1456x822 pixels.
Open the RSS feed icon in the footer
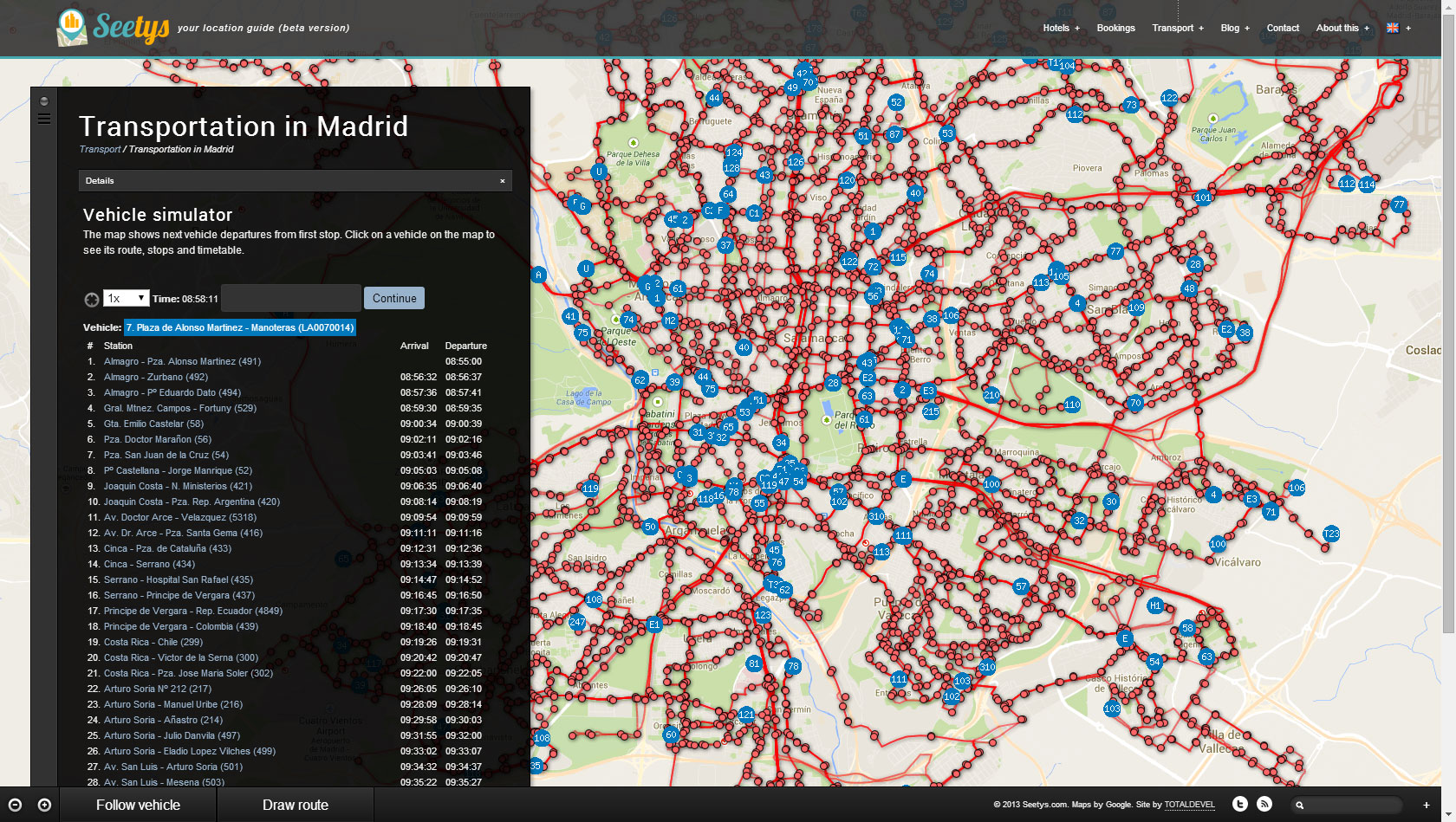[x=1264, y=804]
